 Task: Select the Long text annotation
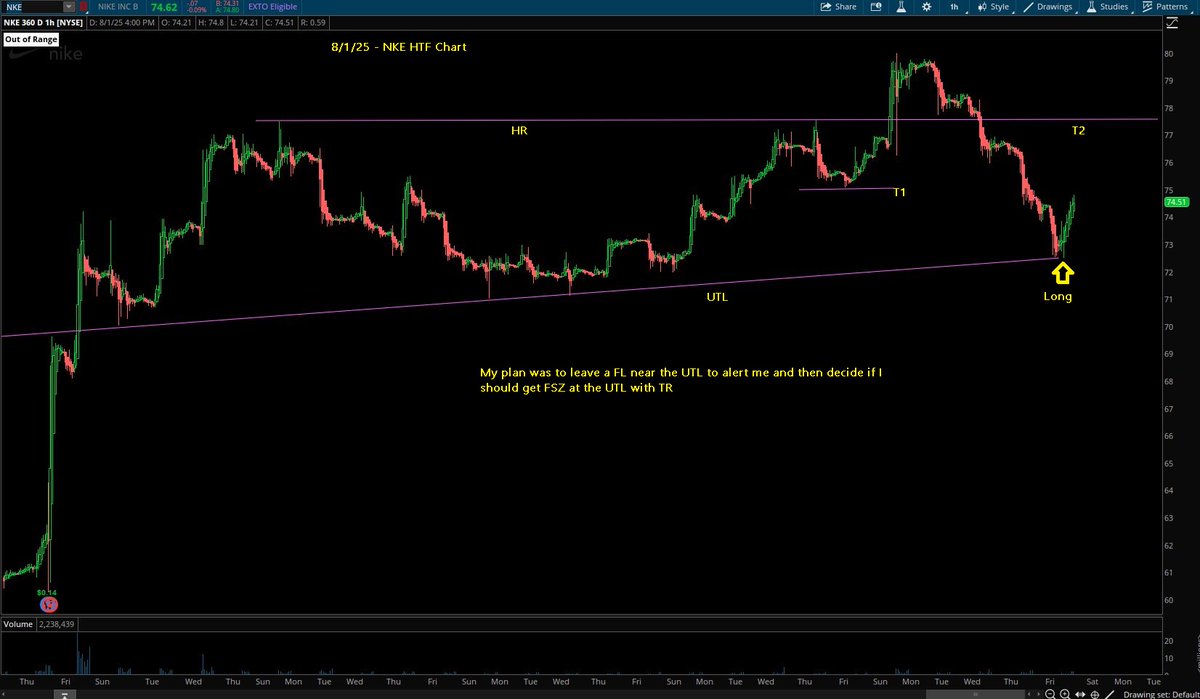coord(1058,296)
